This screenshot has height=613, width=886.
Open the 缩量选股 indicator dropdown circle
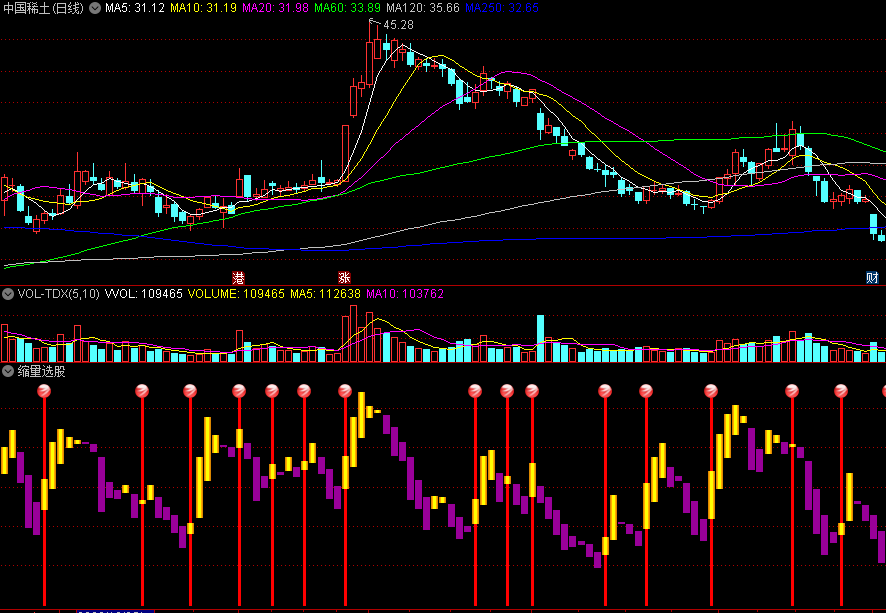click(x=8, y=371)
